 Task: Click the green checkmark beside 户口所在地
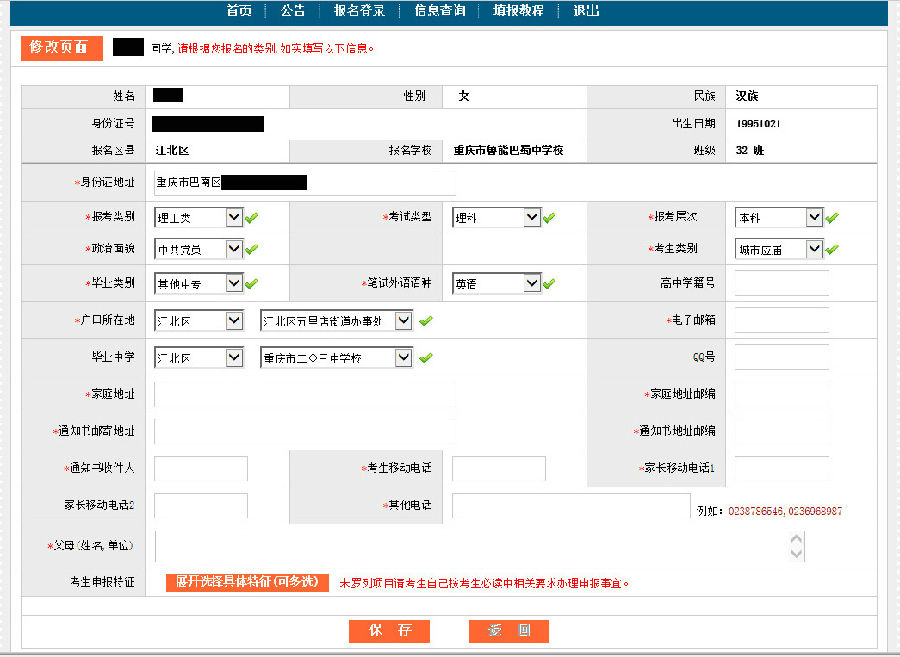tap(427, 321)
